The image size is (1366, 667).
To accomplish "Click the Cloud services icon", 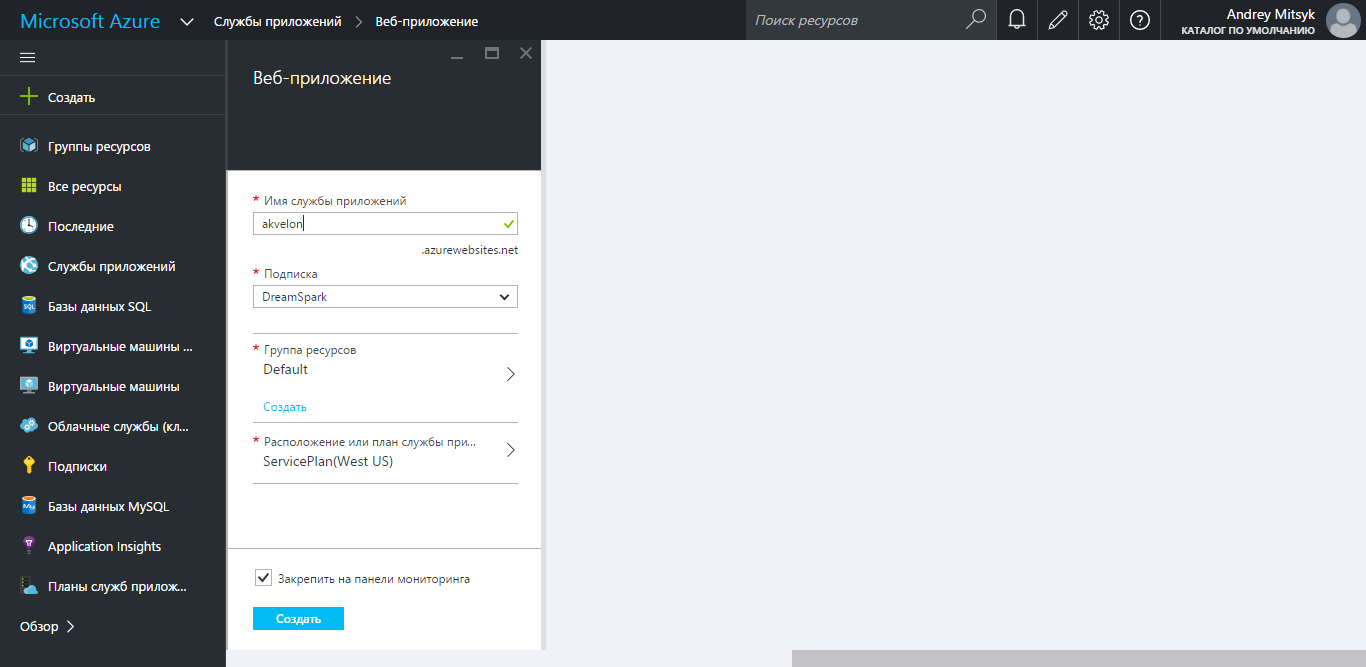I will 29,426.
